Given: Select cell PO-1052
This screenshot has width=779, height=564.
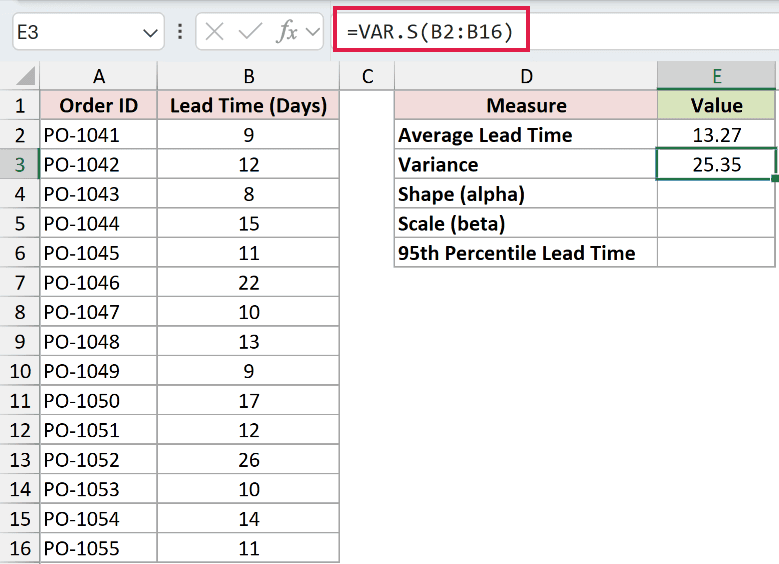Looking at the screenshot, I should click(x=98, y=460).
